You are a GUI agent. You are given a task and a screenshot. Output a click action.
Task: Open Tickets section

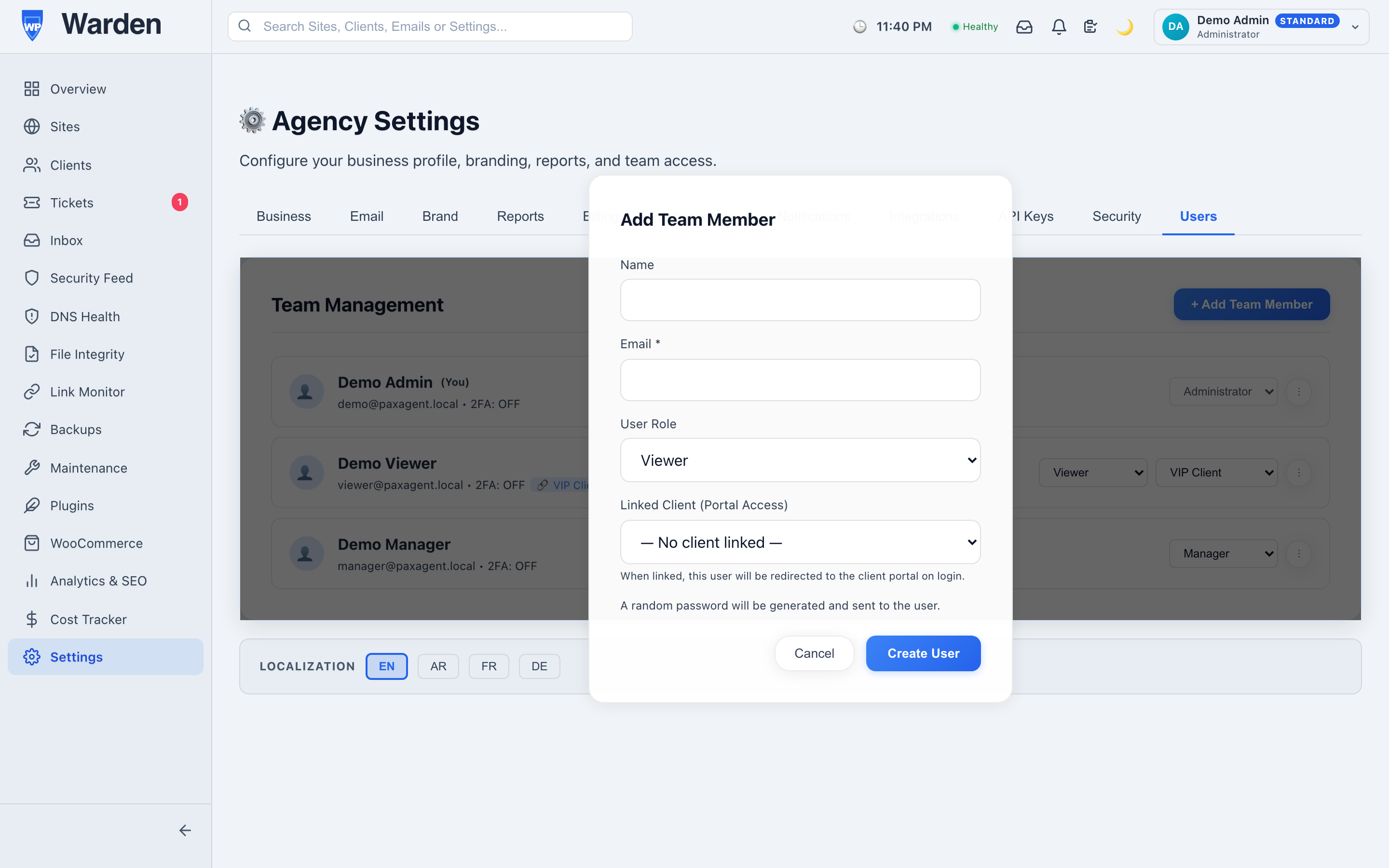106,203
